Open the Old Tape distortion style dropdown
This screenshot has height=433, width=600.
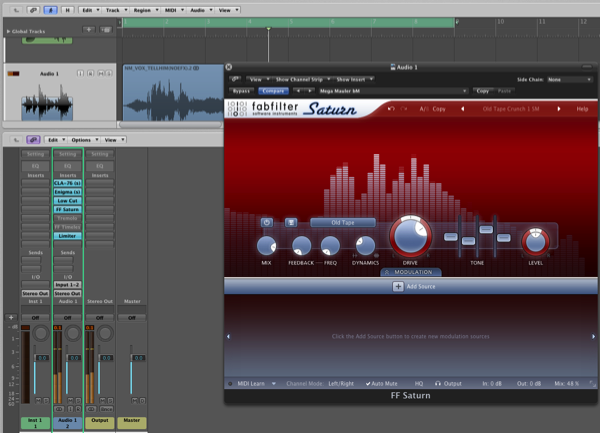pyautogui.click(x=342, y=222)
